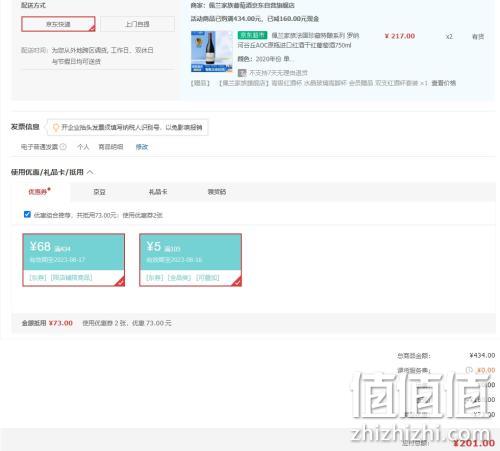The width and height of the screenshot is (500, 451).
Task: Toggle the recommended coupon combination checkbox
Action: click(x=27, y=214)
